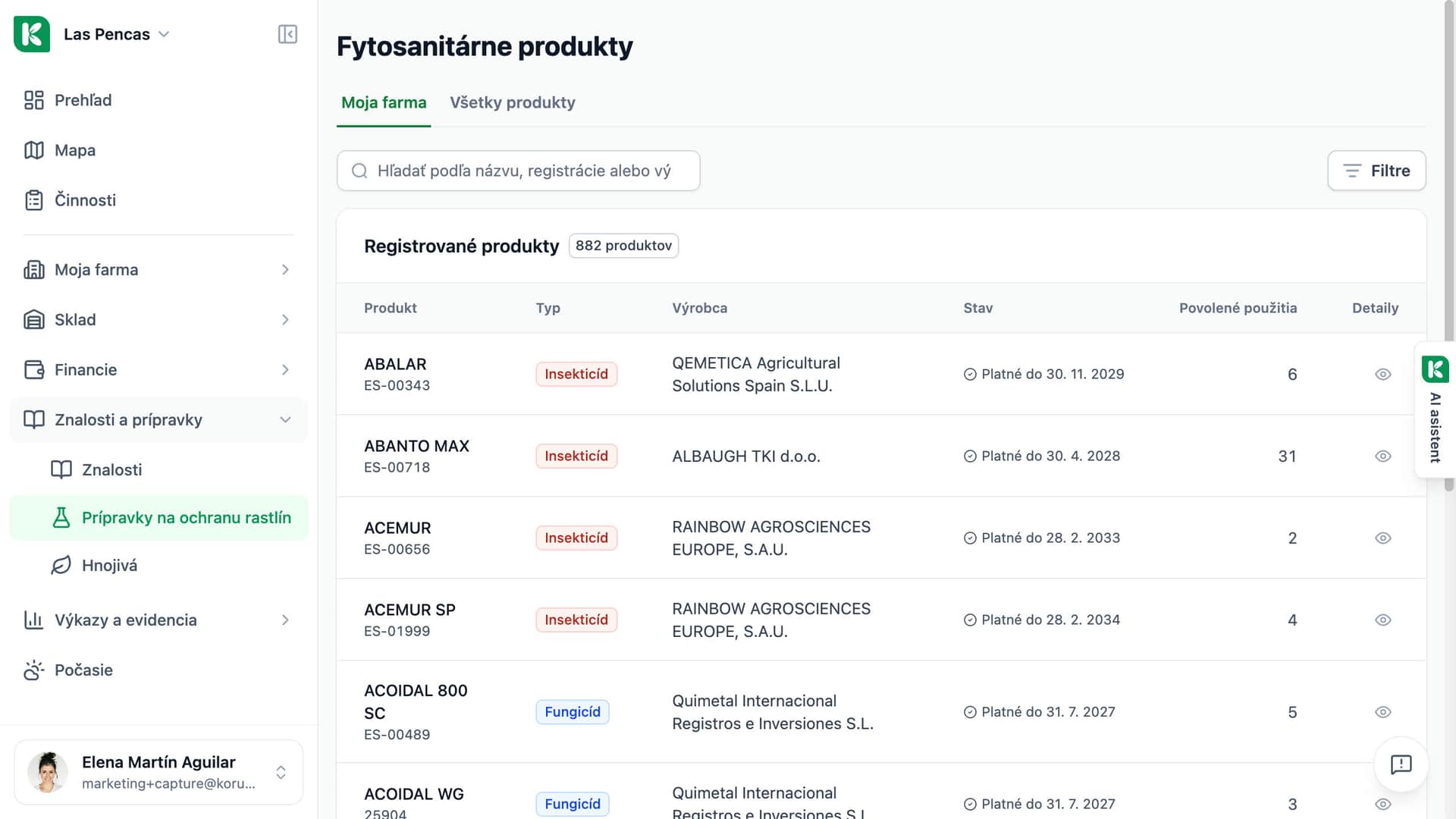Expand the Moja farma sidebar chevron
This screenshot has width=1456, height=819.
tap(285, 270)
